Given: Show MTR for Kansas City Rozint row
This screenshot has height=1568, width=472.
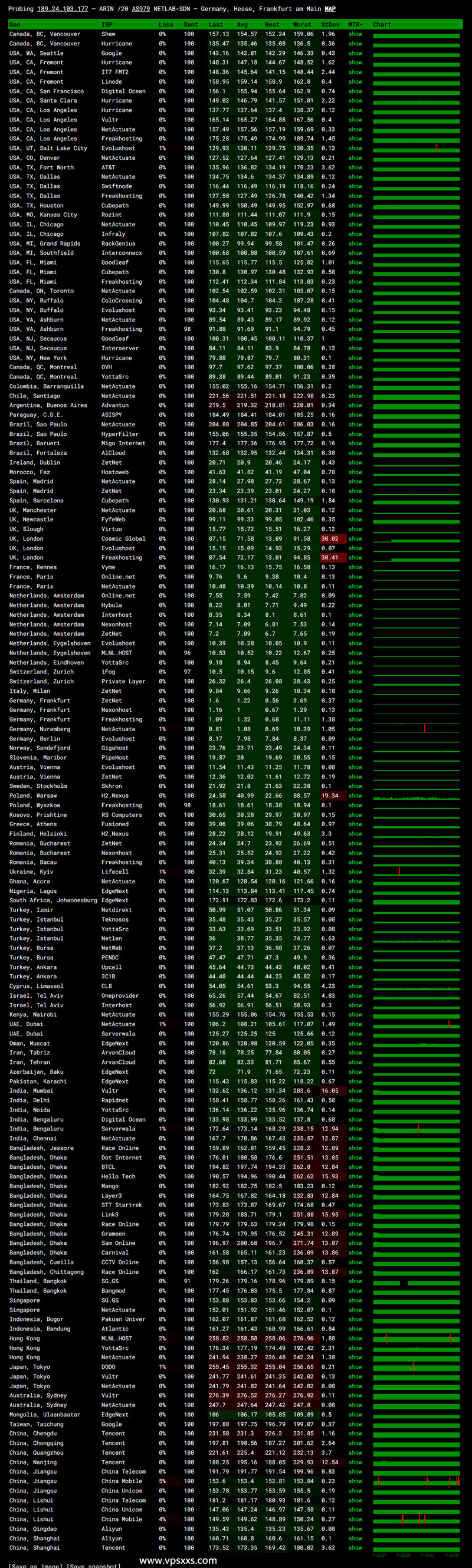Looking at the screenshot, I should click(355, 215).
